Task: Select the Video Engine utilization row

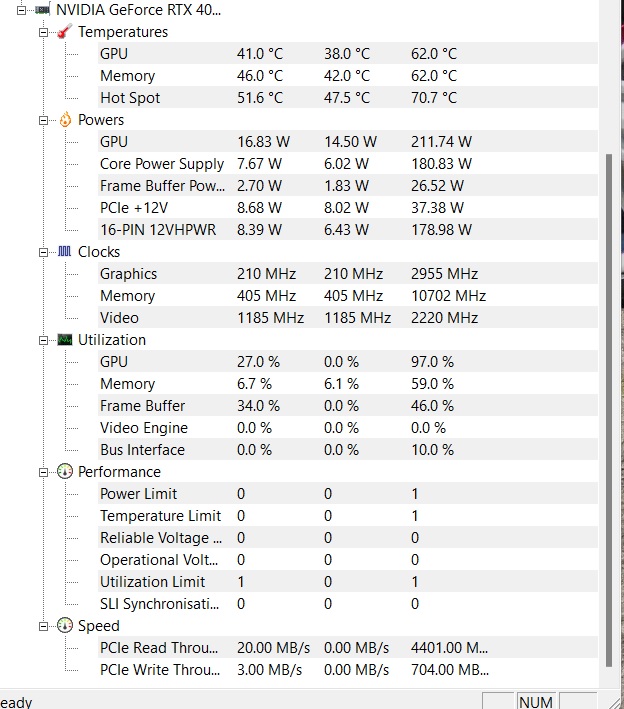Action: pyautogui.click(x=144, y=428)
